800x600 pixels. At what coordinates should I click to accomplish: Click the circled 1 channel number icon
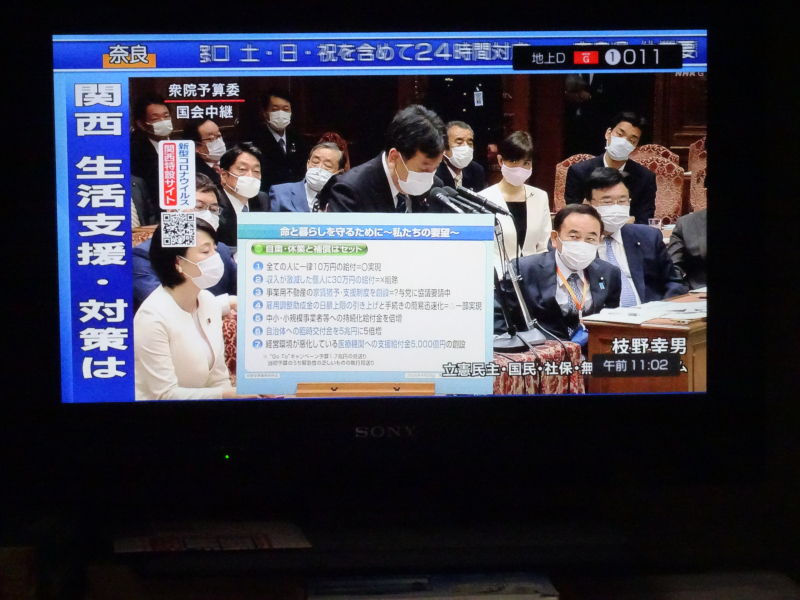coord(612,57)
